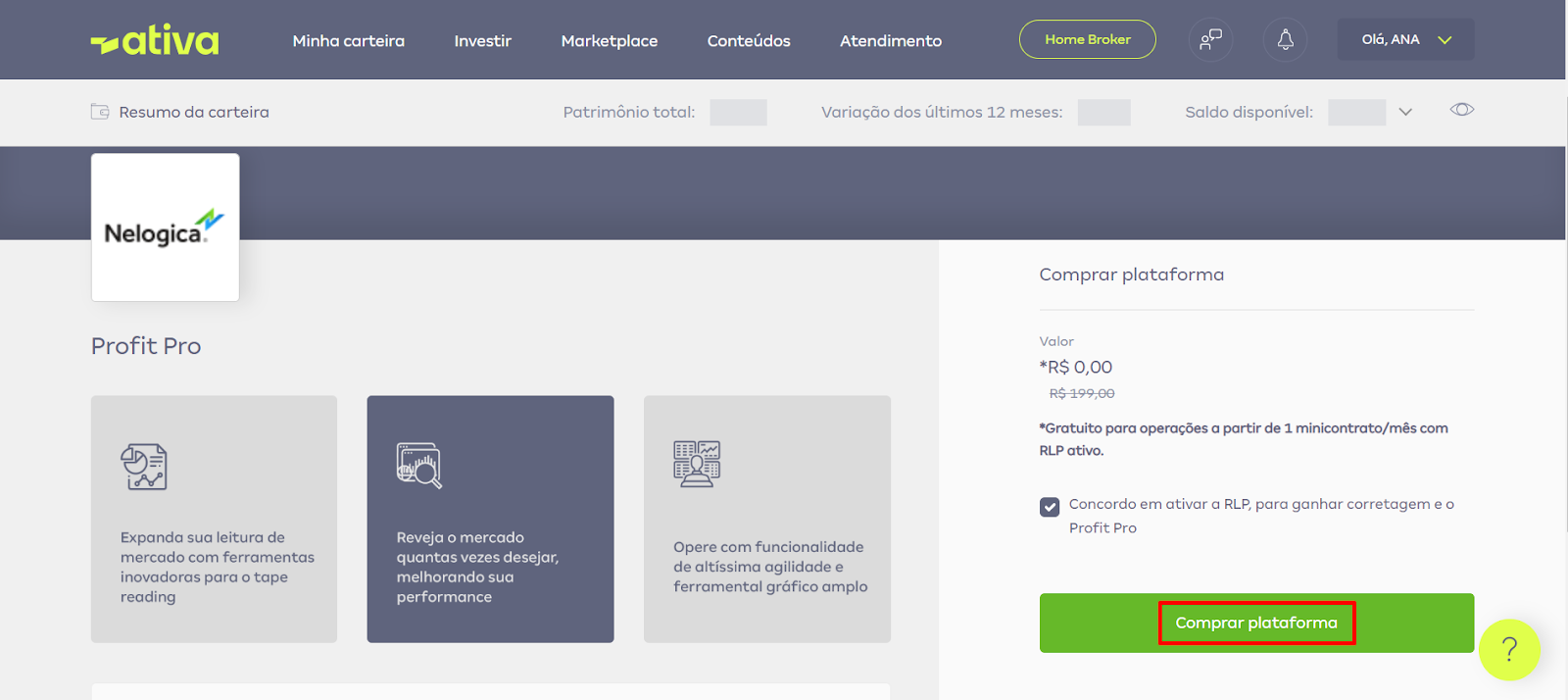1568x700 pixels.
Task: Open the Minha carteira menu
Action: click(348, 41)
